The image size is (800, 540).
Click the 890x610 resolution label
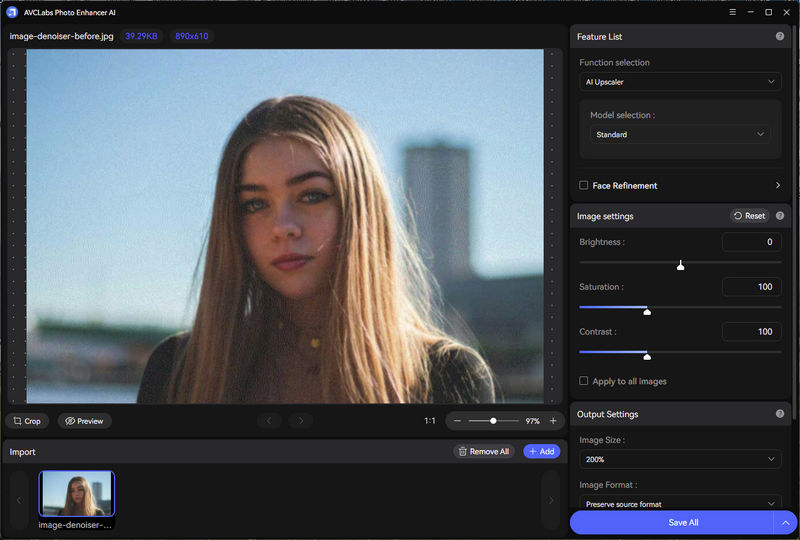coord(192,36)
